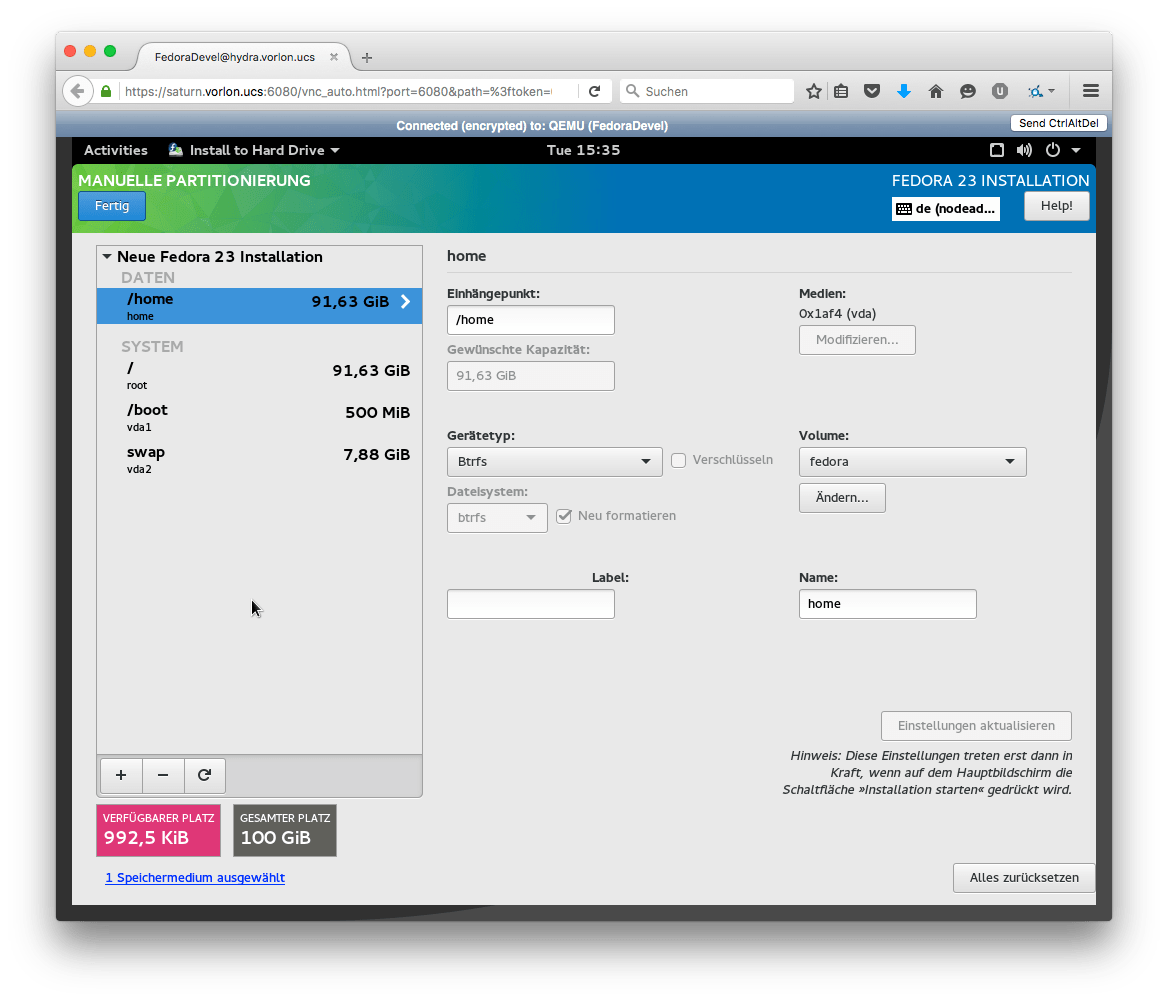Open the 1 Speichermedium ausgewählt link
The width and height of the screenshot is (1168, 1001).
click(195, 878)
